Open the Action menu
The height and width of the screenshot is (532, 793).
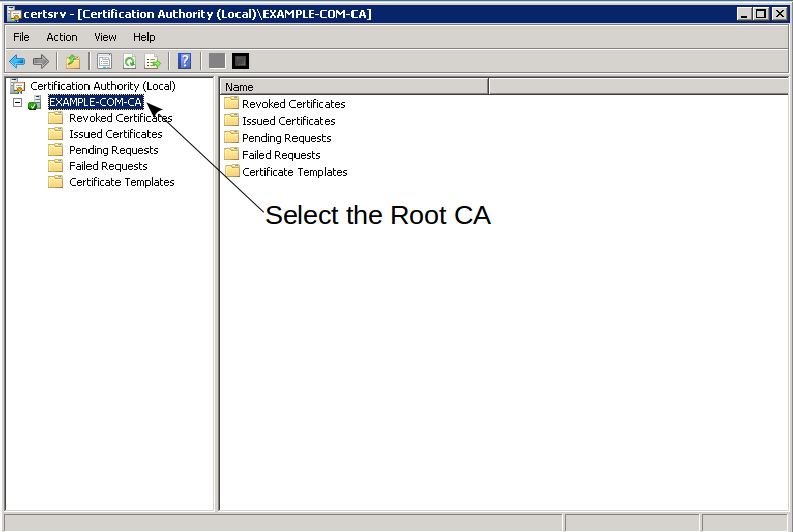coord(61,37)
